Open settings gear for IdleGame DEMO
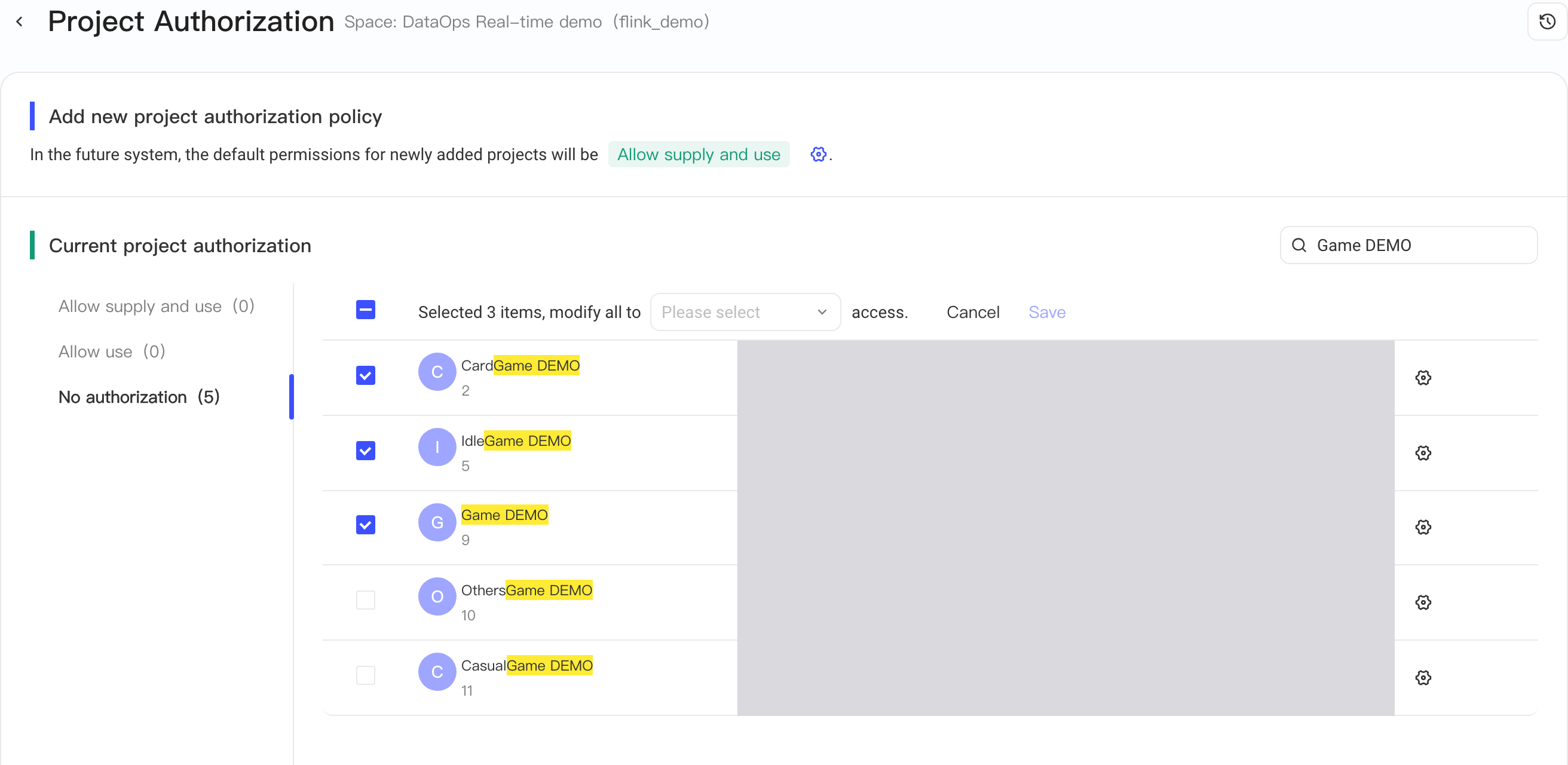 (1423, 453)
